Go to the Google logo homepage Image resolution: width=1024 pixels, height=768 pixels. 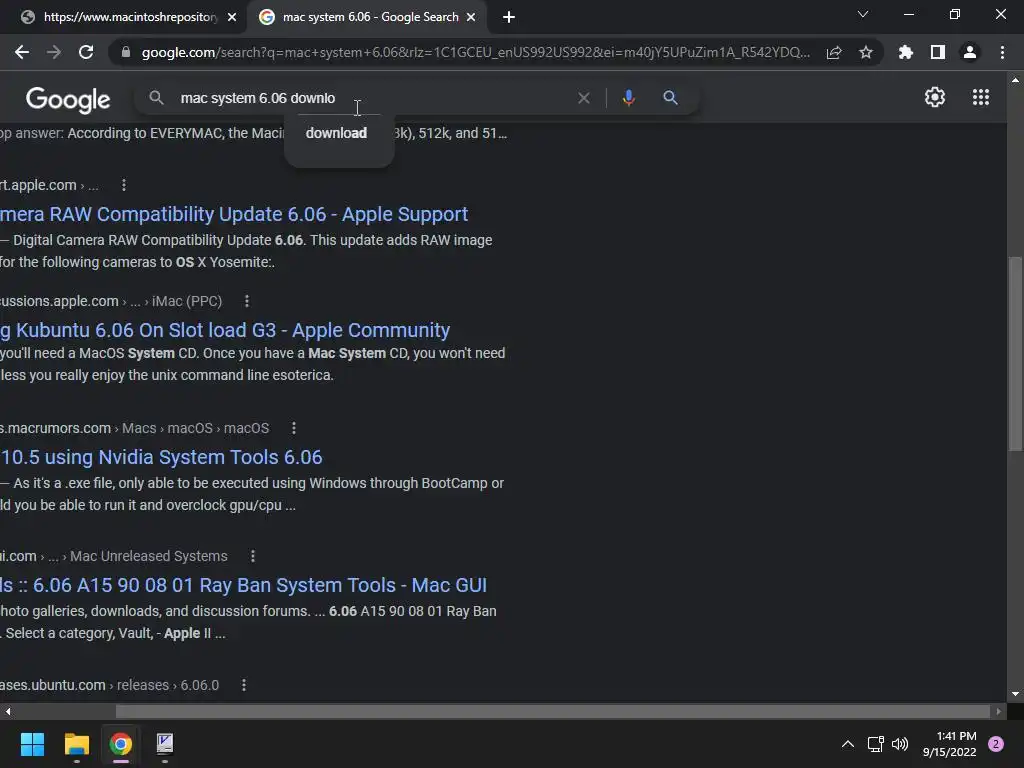pos(68,99)
